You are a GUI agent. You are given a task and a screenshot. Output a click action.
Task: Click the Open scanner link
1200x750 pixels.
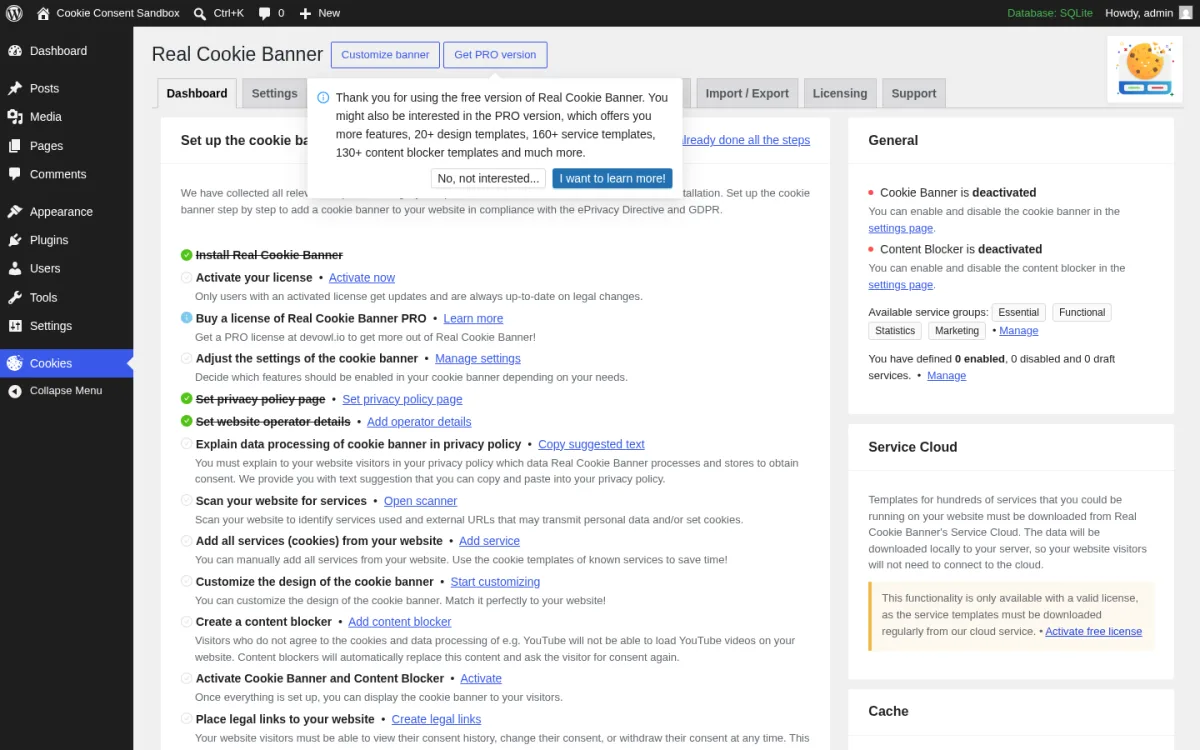coord(420,501)
